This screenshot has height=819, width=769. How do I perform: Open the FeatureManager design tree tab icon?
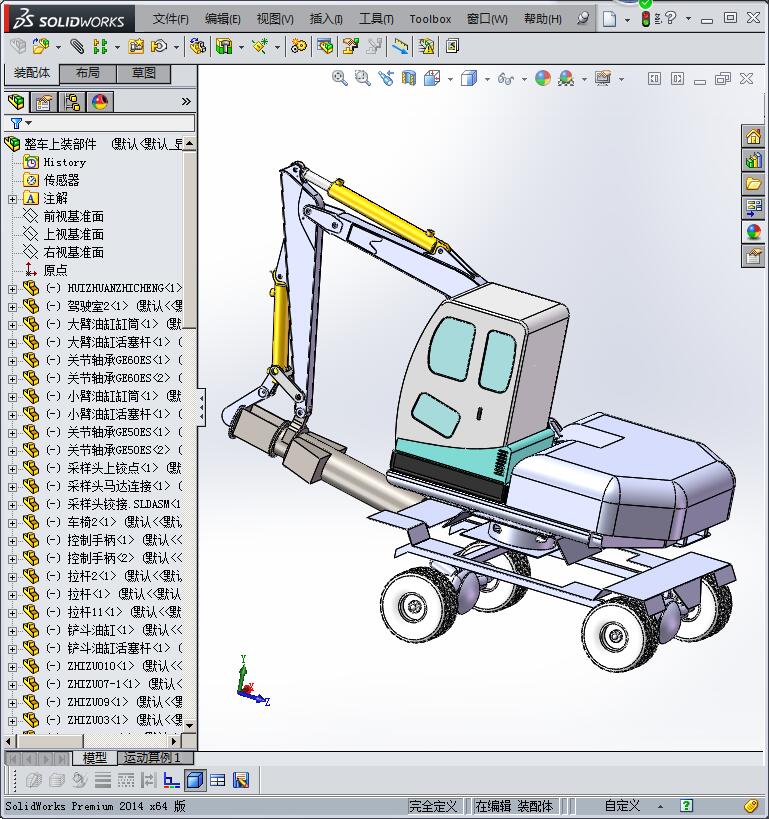click(x=16, y=101)
